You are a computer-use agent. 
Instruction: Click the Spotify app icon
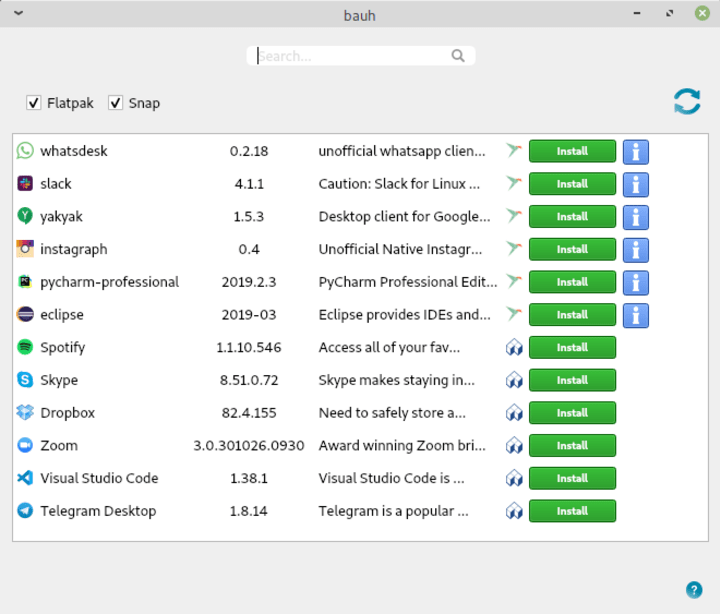tap(25, 347)
